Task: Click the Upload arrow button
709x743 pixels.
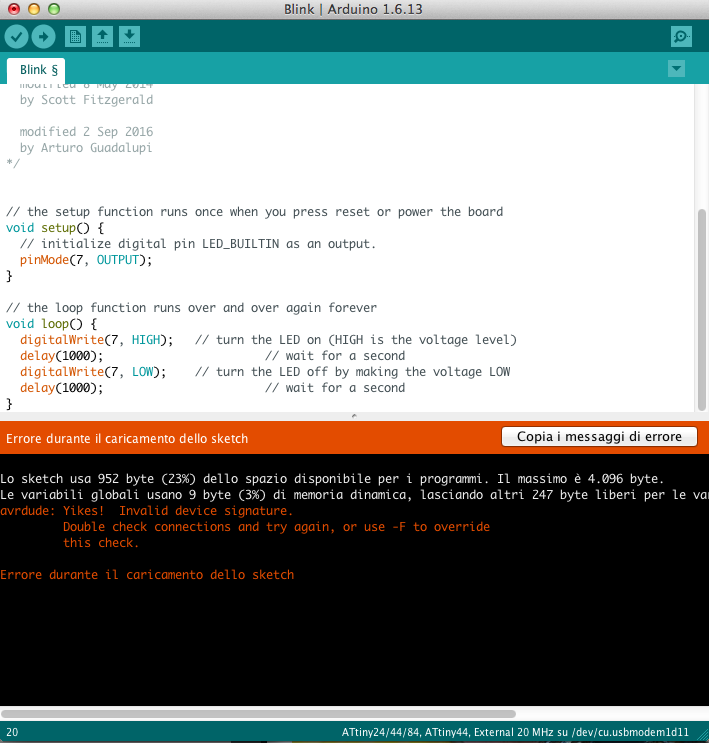Action: coord(44,36)
